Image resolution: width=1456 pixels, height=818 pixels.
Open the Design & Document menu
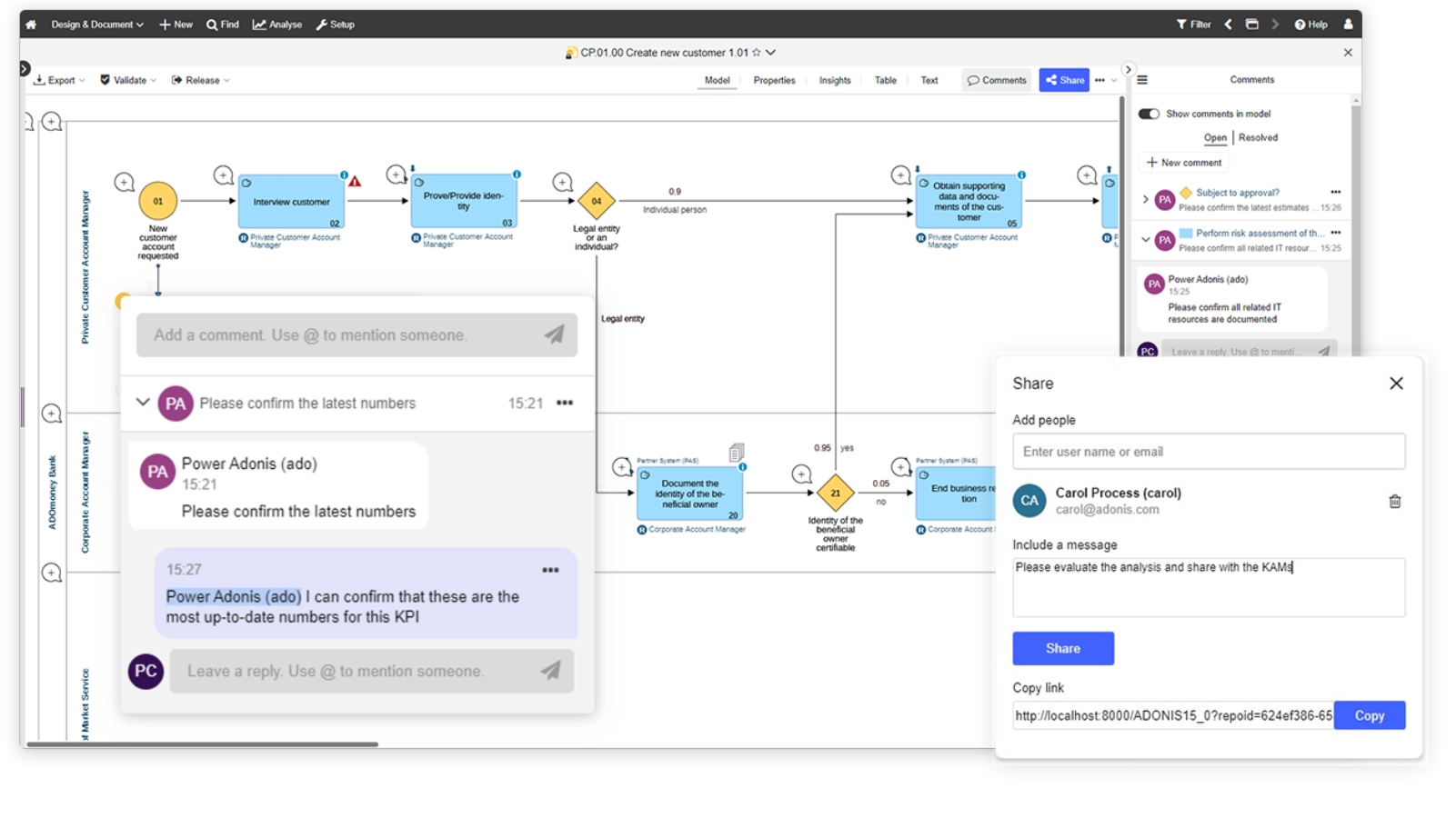coord(94,25)
